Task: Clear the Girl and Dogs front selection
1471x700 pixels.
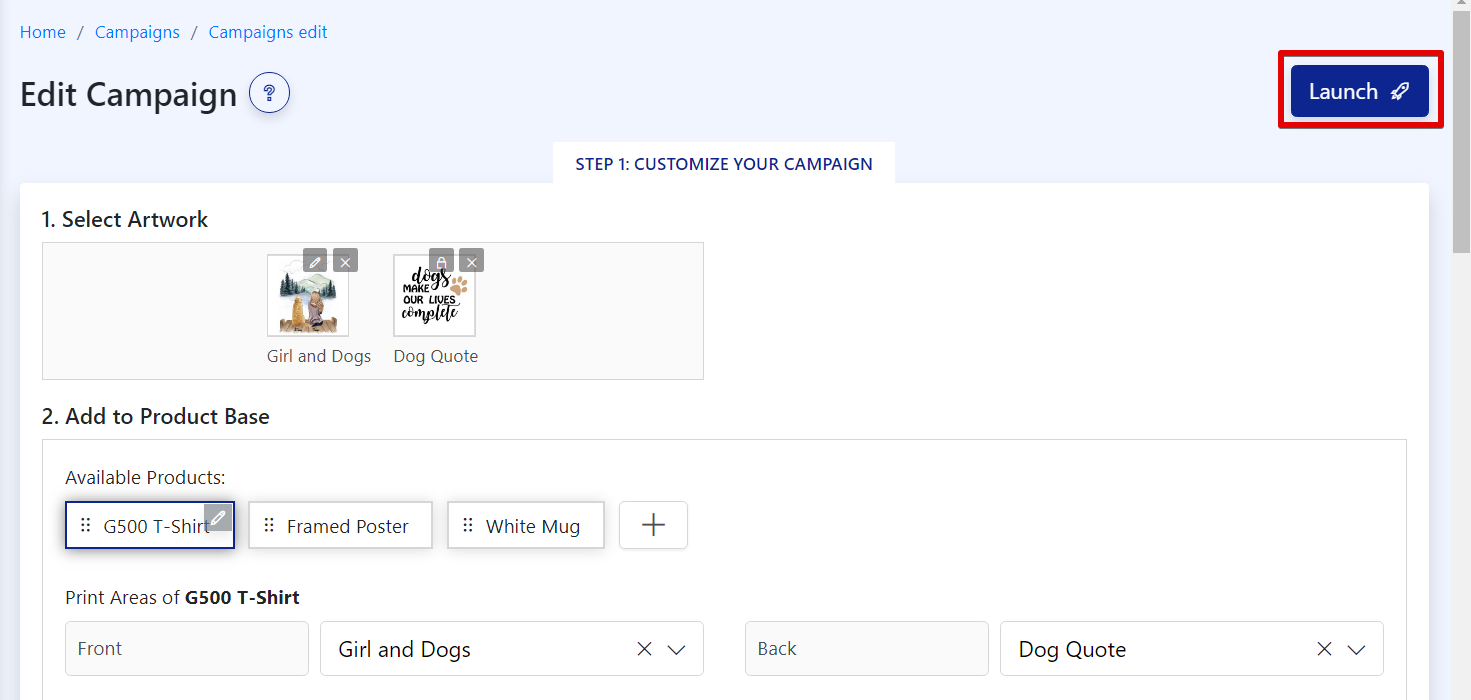Action: [644, 649]
